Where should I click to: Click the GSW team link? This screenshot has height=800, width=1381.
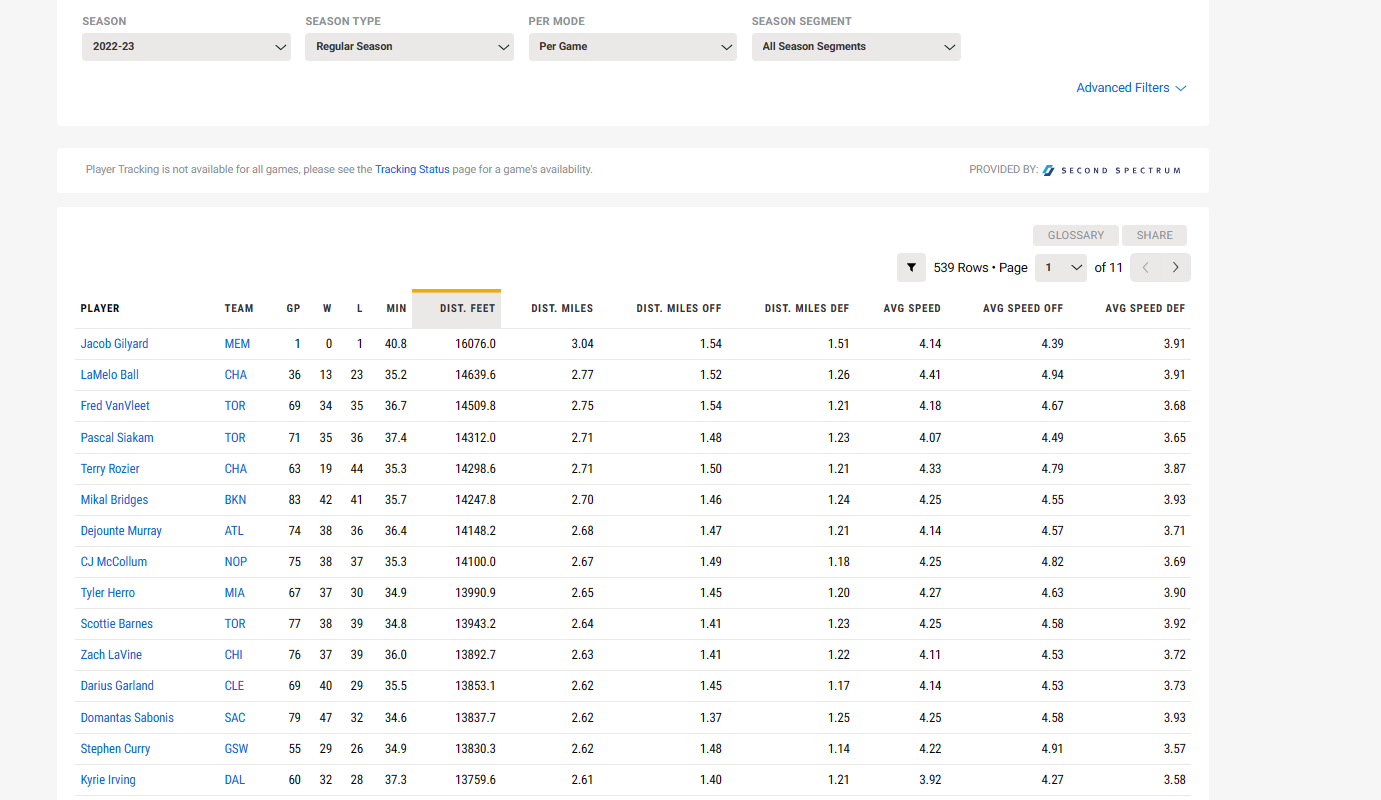click(x=236, y=749)
